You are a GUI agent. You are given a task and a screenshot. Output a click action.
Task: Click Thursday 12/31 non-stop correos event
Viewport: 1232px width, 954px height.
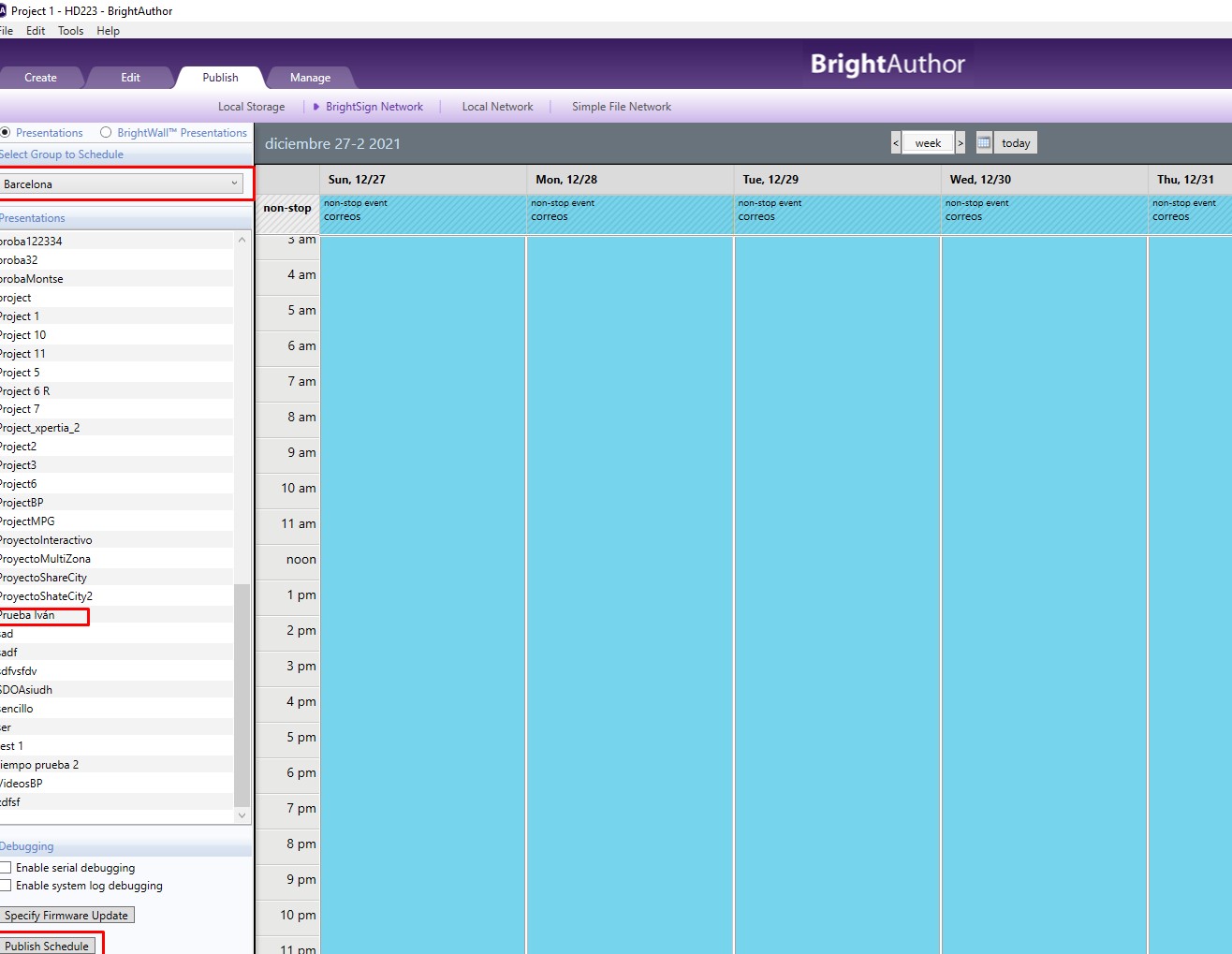coord(1190,214)
